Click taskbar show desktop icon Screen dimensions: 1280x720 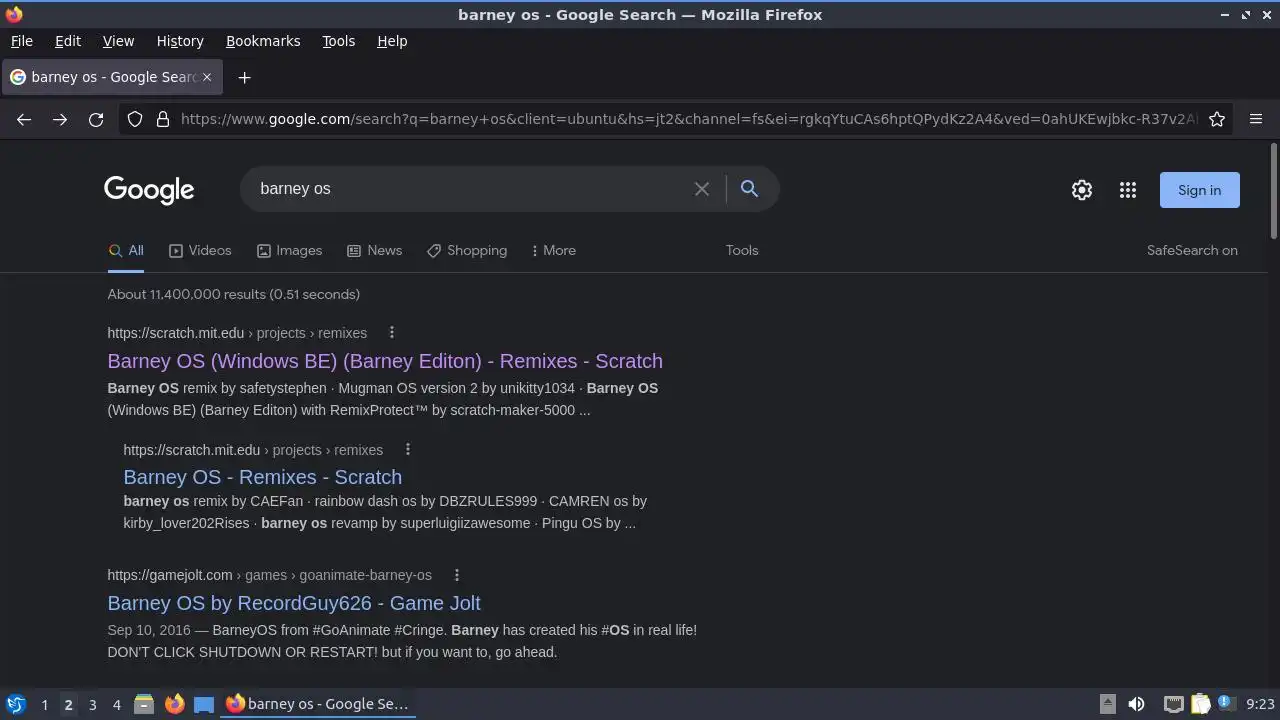(204, 704)
